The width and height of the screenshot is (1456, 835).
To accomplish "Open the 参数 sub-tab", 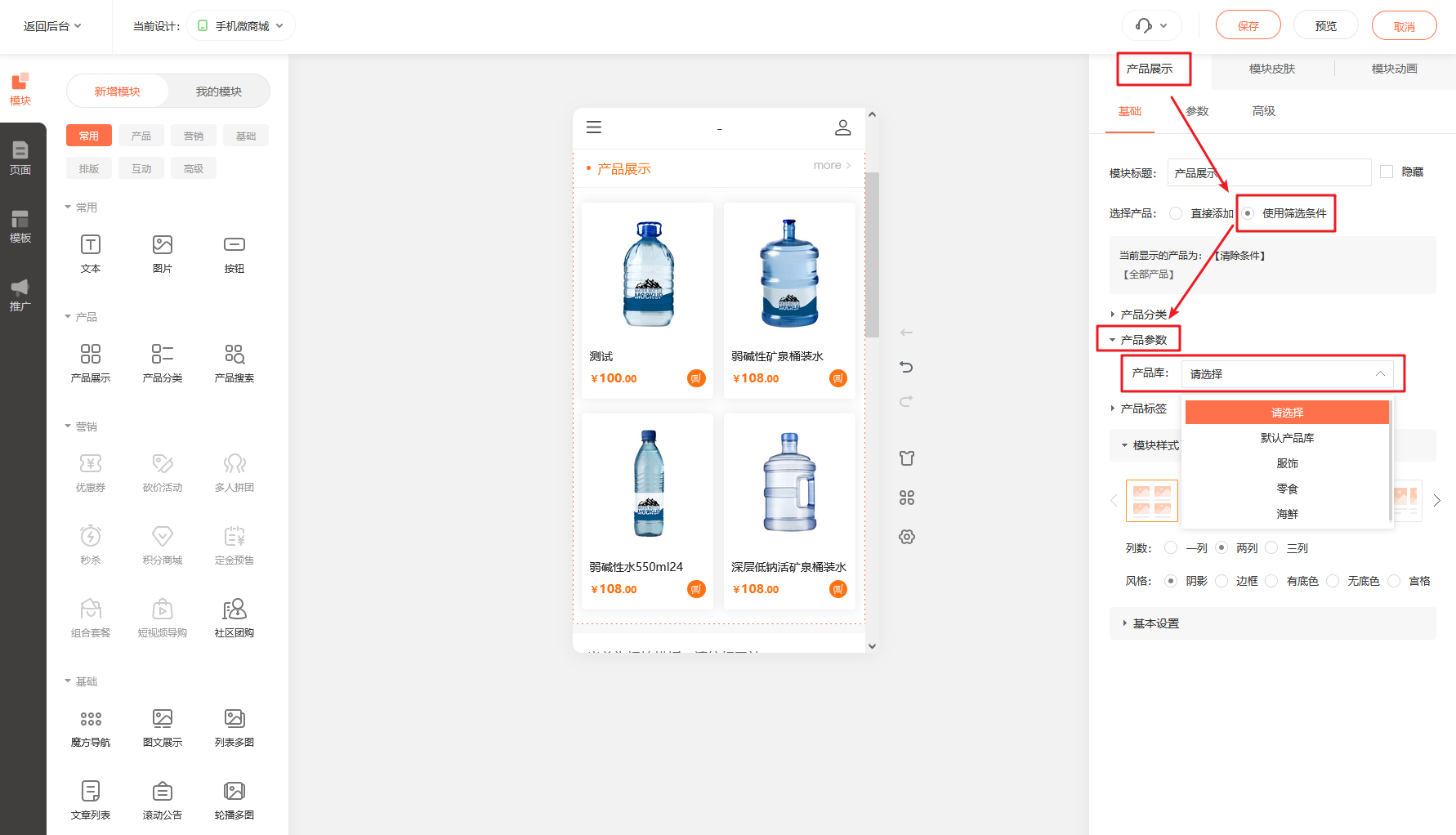I will [1197, 111].
